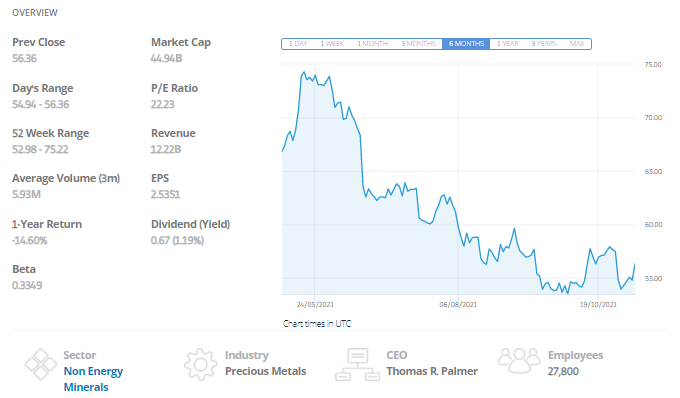Show the 1 MONTH chart view
Screen dimensions: 680x398
373,44
